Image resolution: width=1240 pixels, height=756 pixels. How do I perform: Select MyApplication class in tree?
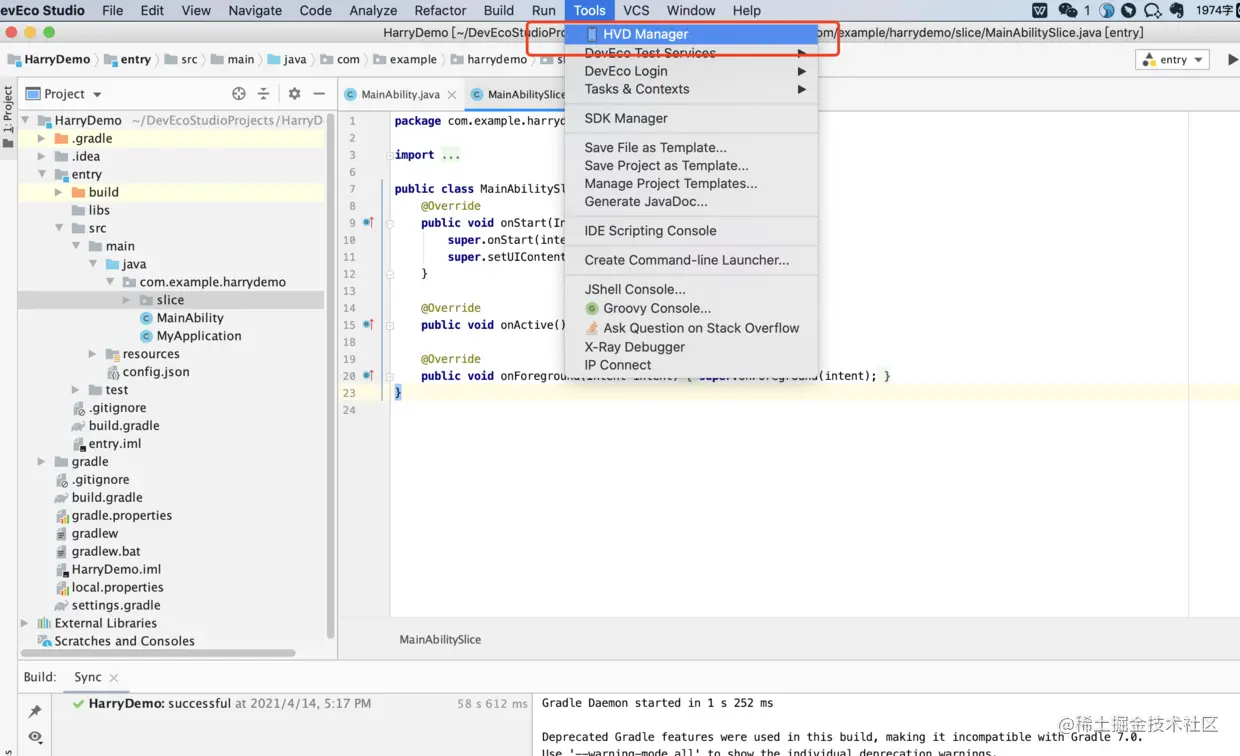(x=199, y=336)
